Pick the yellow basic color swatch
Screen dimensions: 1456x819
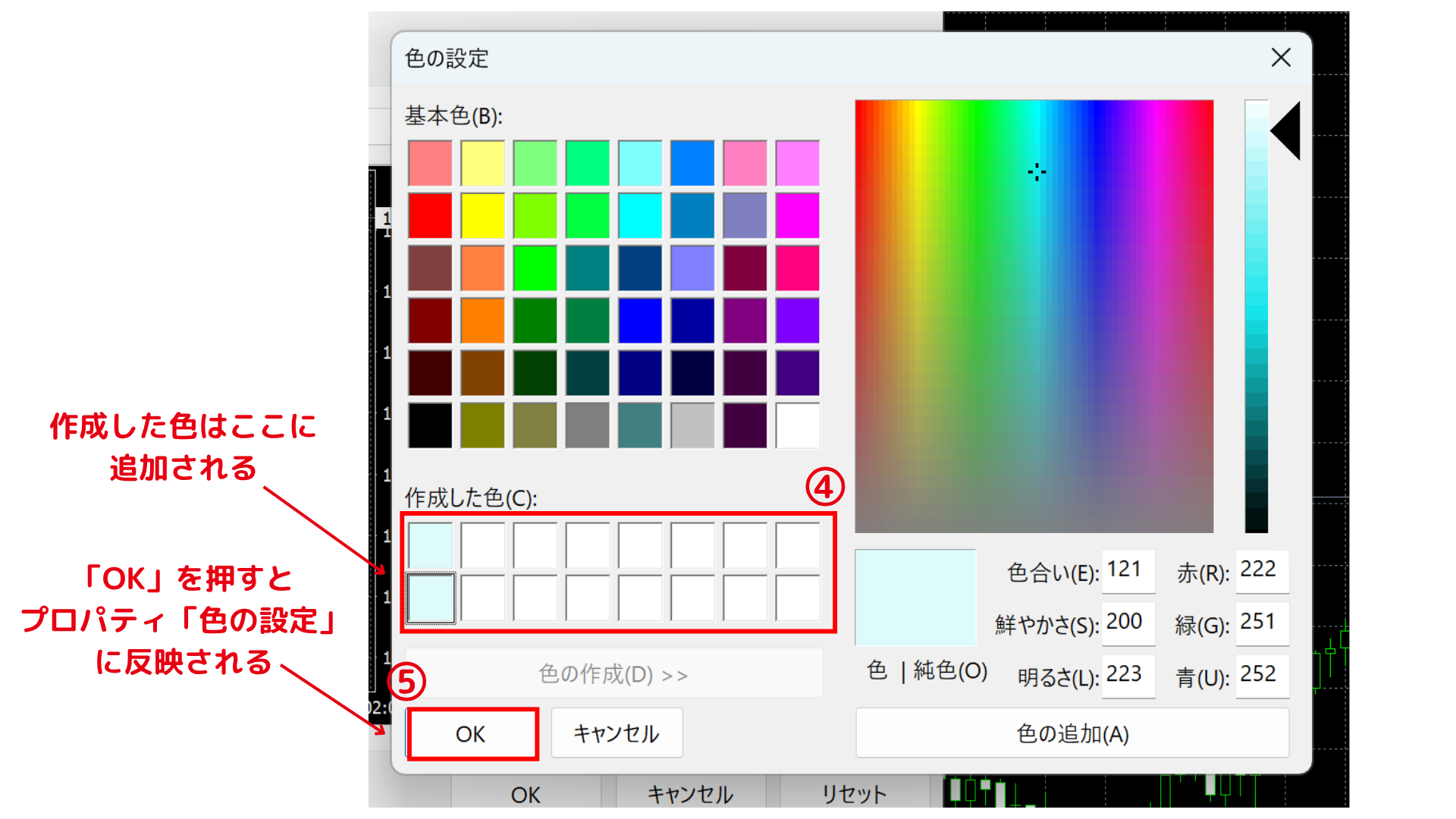482,215
